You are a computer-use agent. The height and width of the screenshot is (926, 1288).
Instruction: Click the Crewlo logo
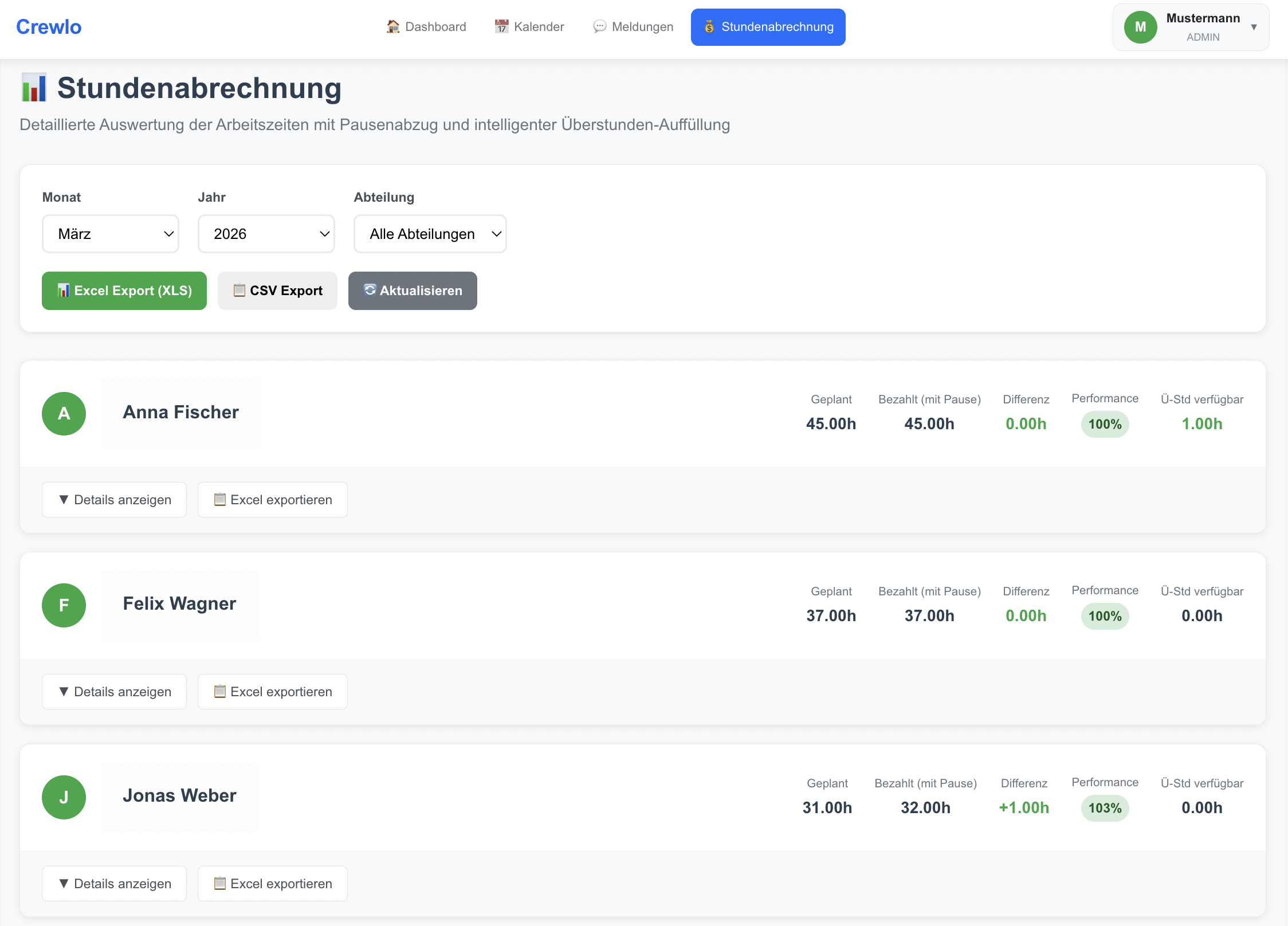pos(49,27)
